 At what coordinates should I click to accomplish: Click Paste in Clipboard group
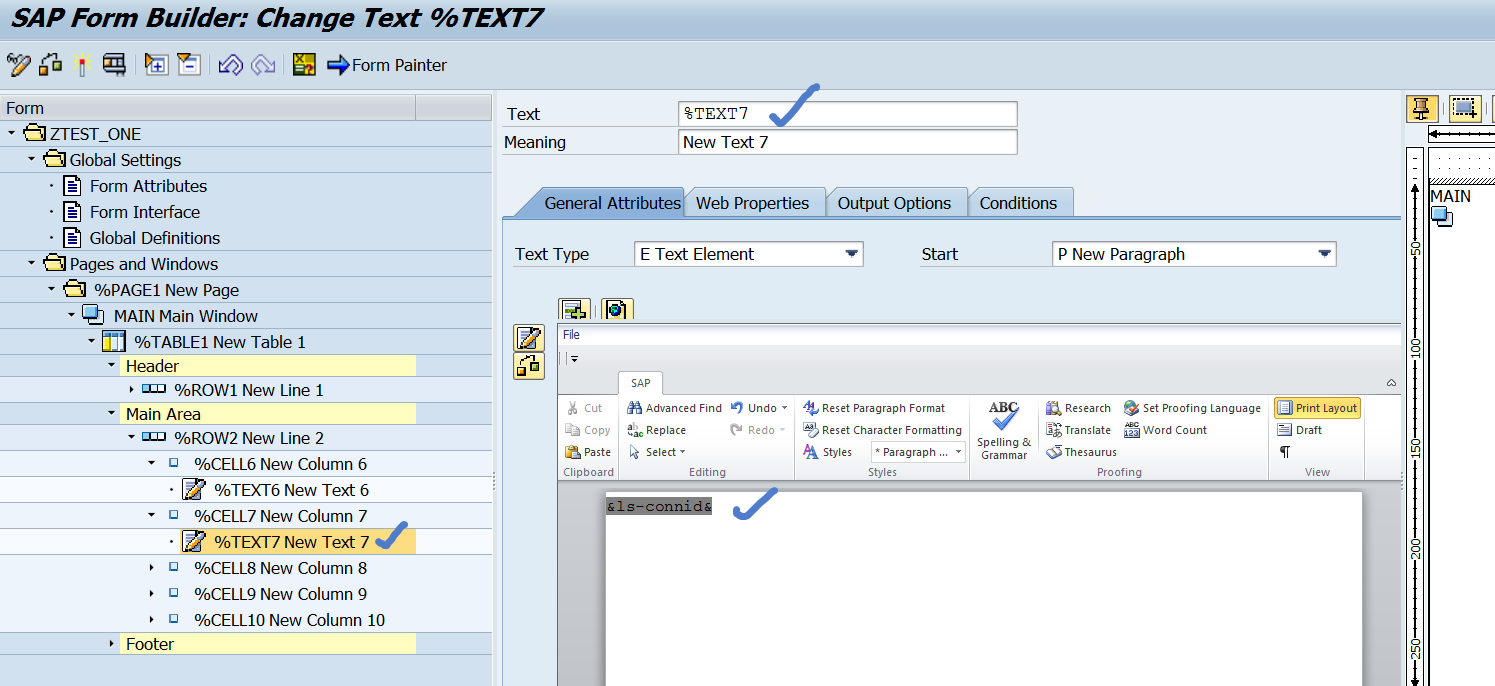click(588, 452)
